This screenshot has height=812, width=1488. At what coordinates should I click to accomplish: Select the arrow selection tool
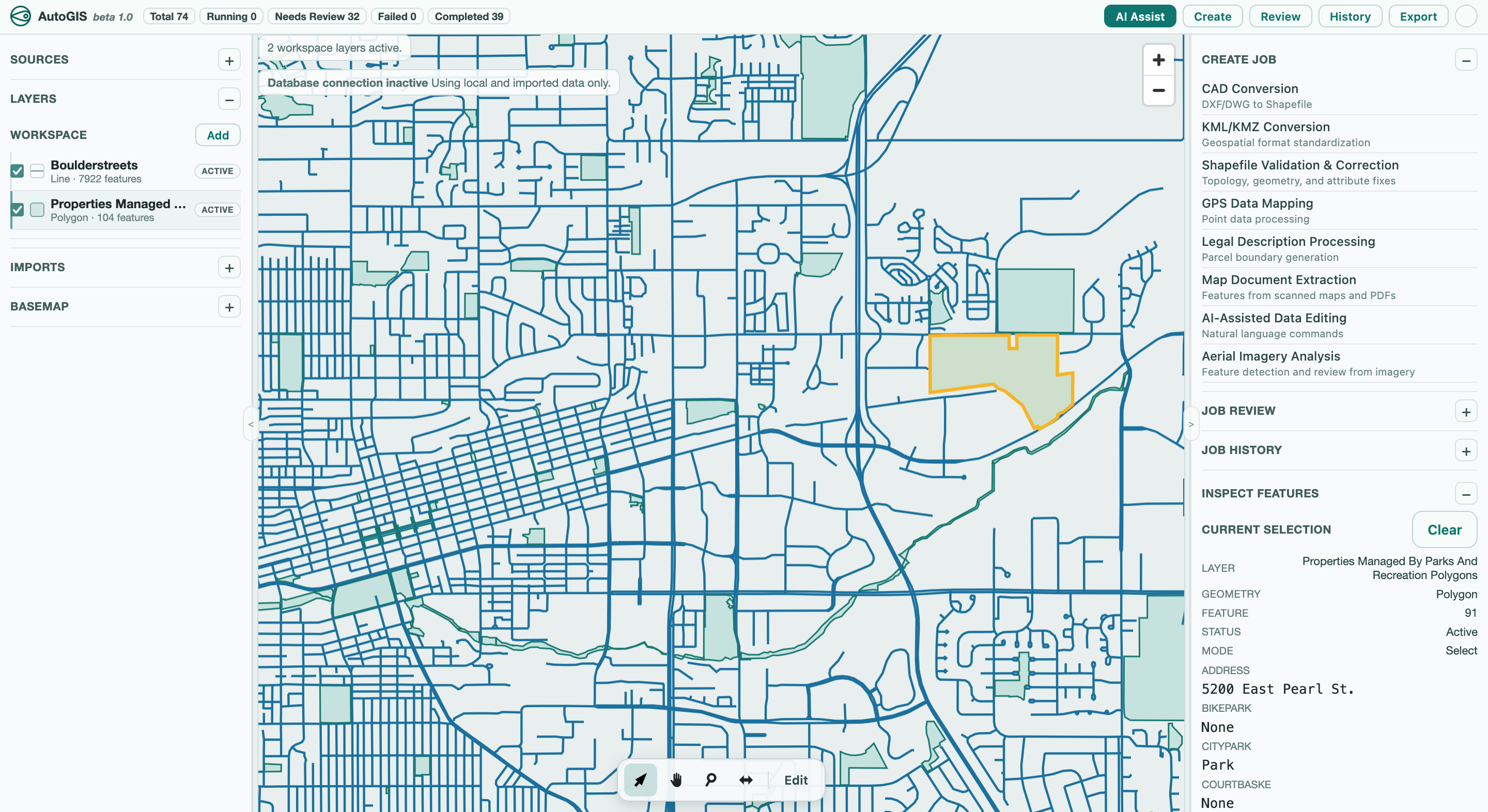pyautogui.click(x=640, y=779)
